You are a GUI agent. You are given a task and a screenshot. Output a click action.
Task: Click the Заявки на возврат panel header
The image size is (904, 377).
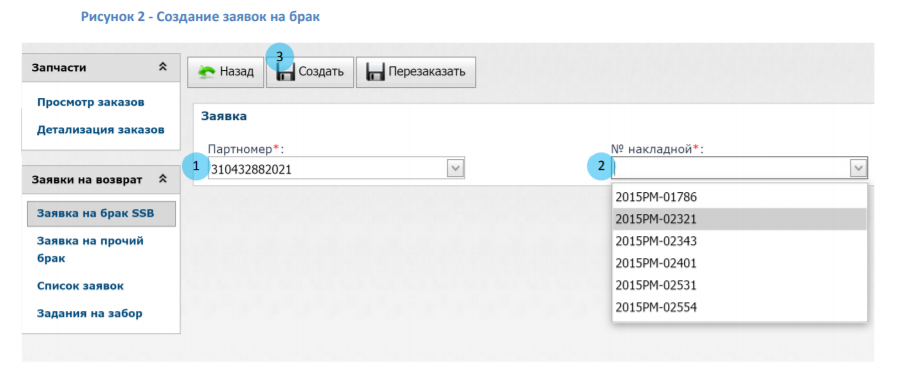point(101,180)
